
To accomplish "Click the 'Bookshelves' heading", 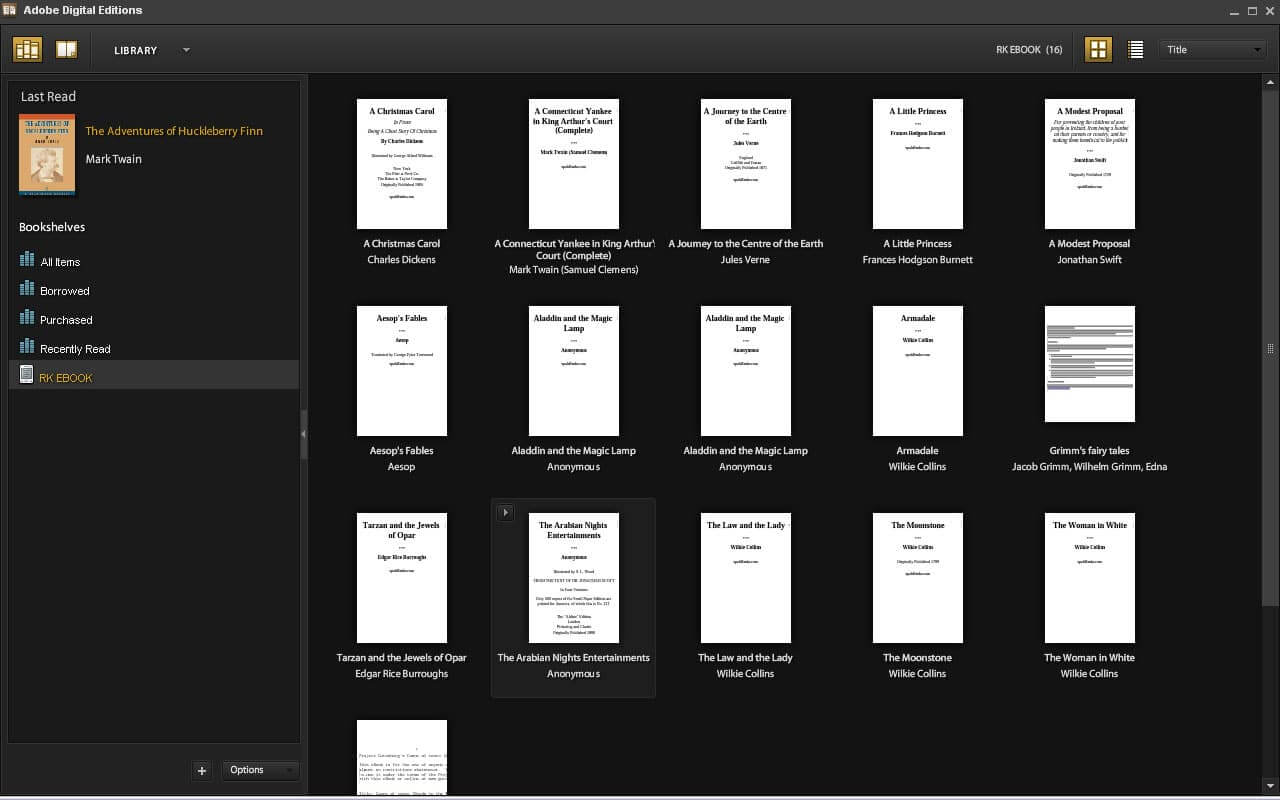I will [52, 227].
